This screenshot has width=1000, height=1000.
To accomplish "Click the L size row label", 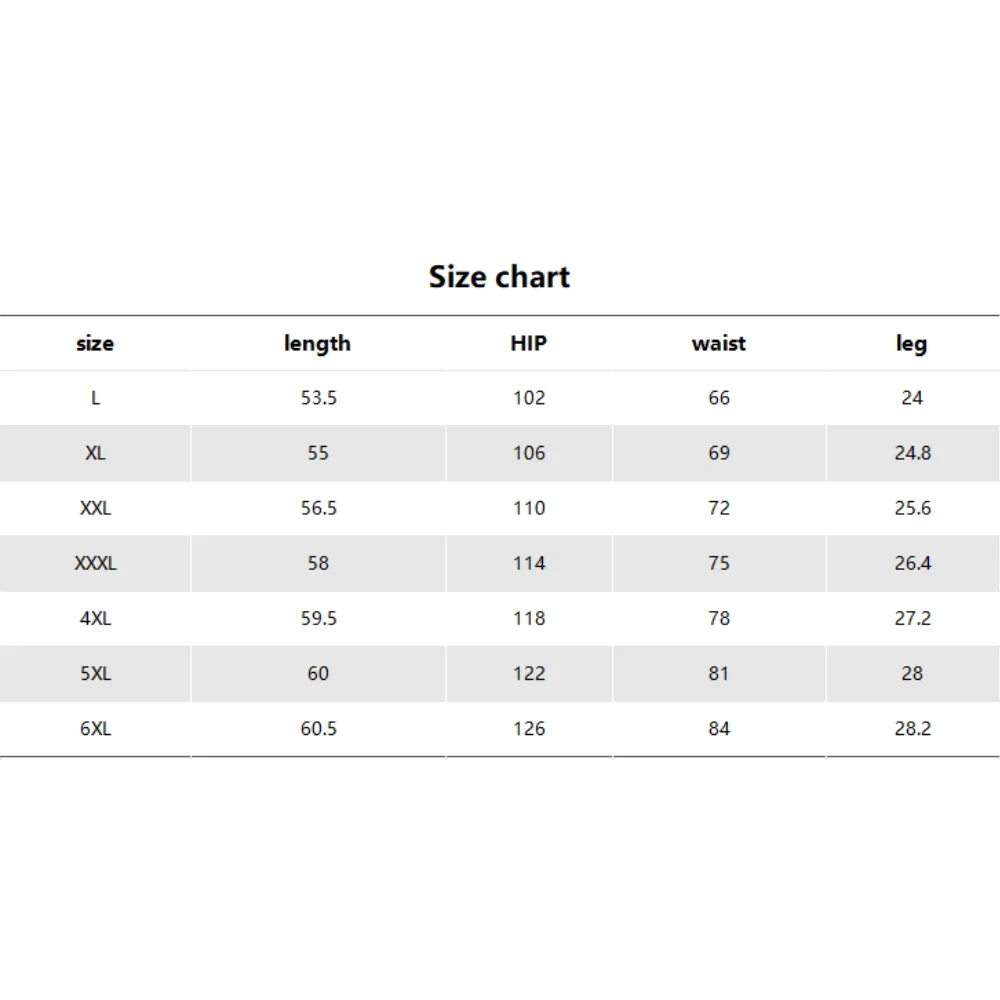I will 95,398.
